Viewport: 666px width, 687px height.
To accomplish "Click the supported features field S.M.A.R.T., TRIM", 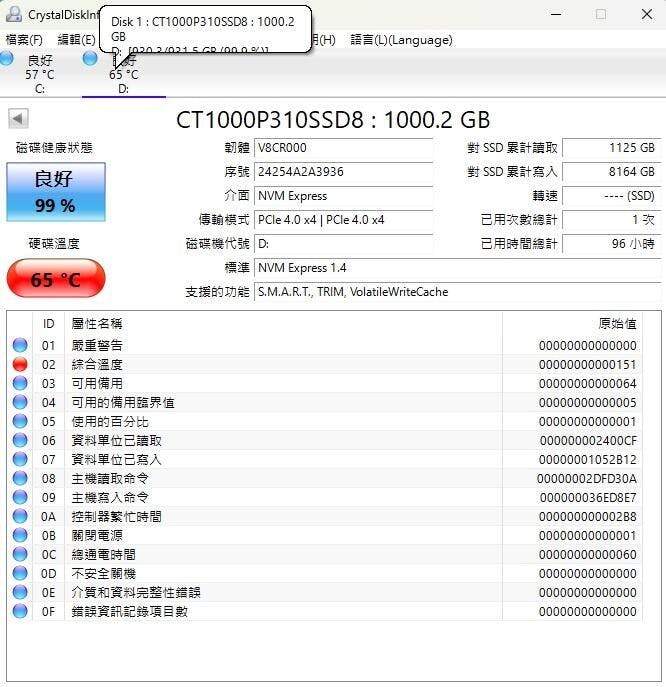I will tap(457, 292).
